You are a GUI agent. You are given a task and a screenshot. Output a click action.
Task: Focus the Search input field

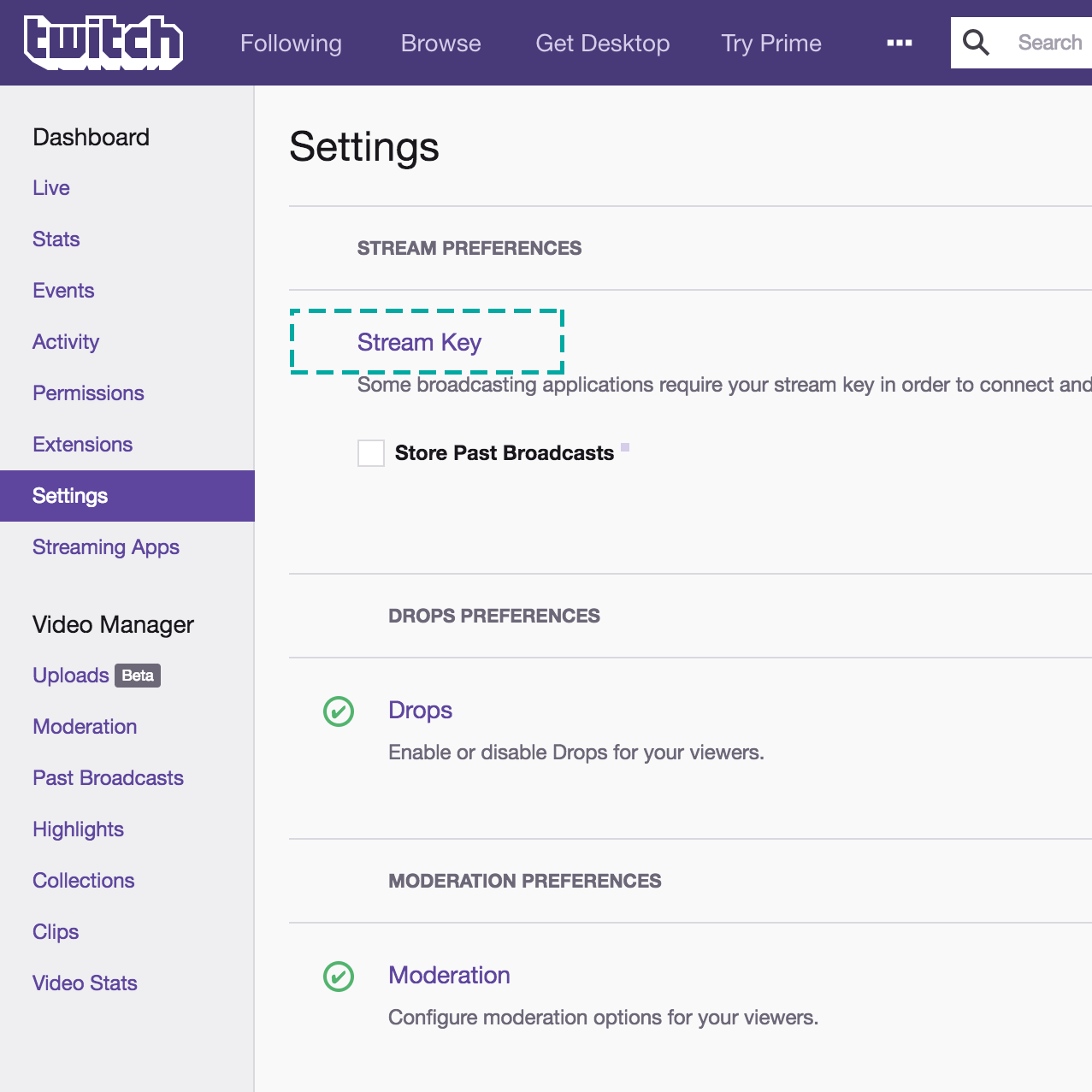point(1049,43)
